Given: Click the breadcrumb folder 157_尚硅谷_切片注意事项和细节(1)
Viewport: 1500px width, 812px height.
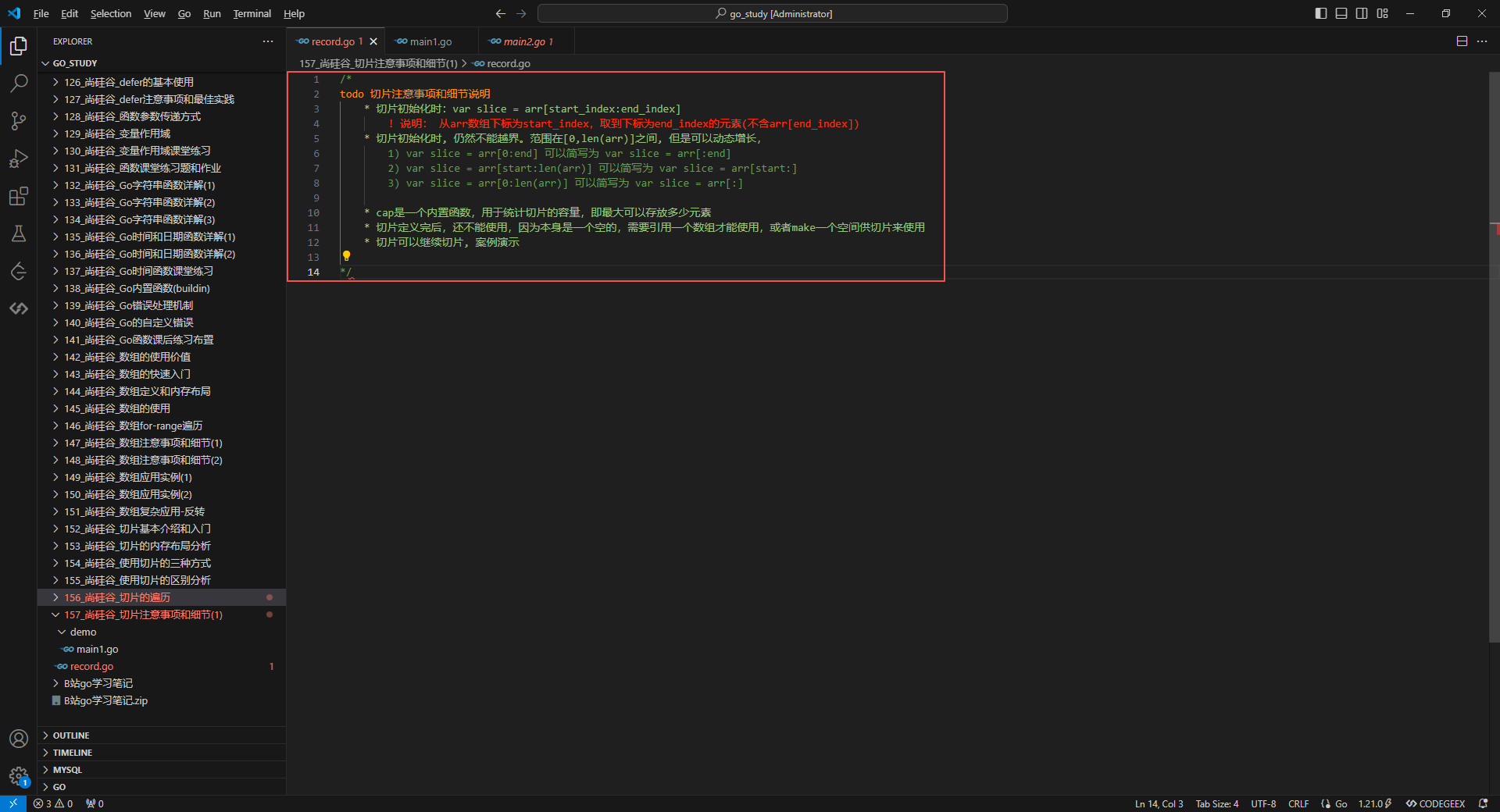Looking at the screenshot, I should 378,63.
